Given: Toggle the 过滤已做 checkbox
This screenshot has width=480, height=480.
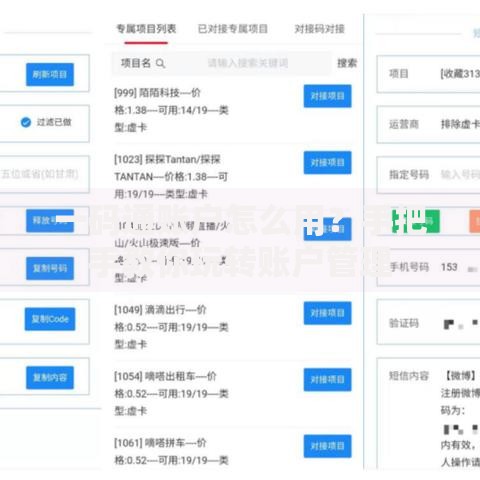Looking at the screenshot, I should pos(26,122).
